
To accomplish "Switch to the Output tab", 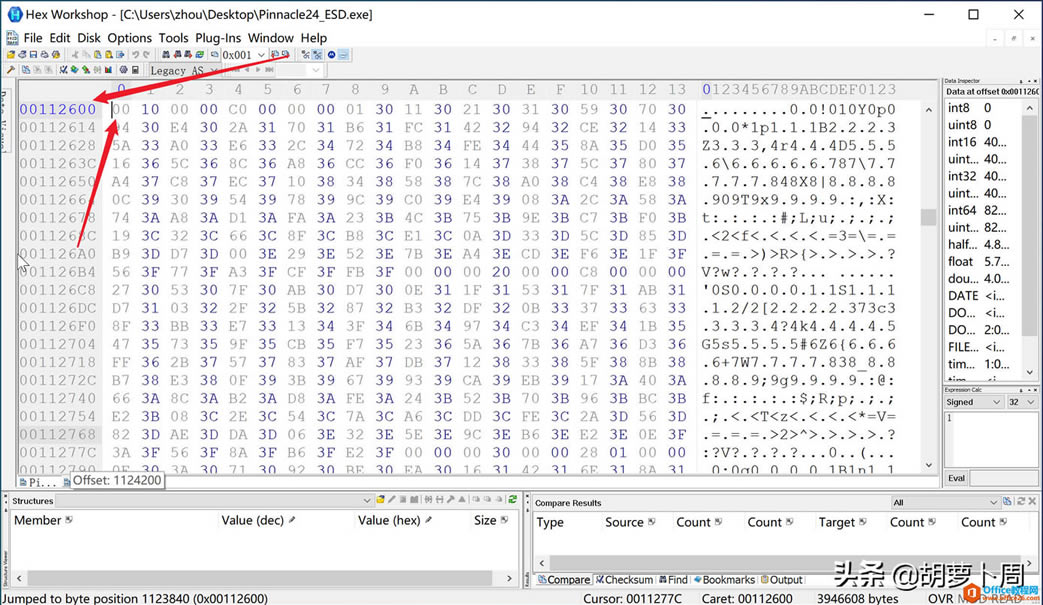I will 782,580.
